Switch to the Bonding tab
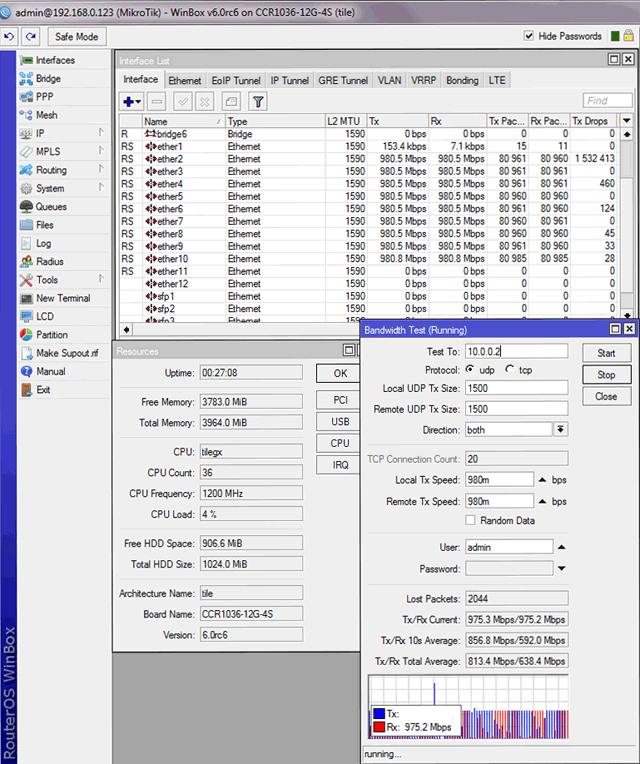The height and width of the screenshot is (764, 640). tap(462, 80)
